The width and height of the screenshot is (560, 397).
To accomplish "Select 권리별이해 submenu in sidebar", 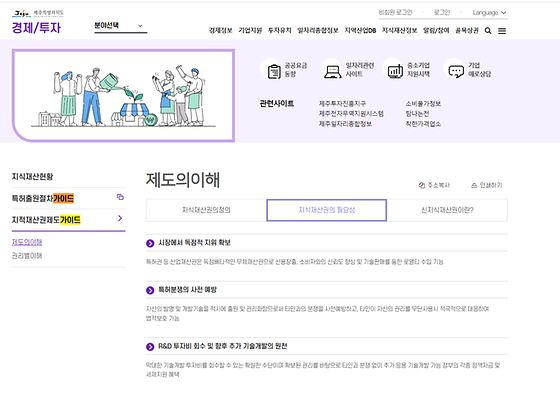I will pos(27,256).
